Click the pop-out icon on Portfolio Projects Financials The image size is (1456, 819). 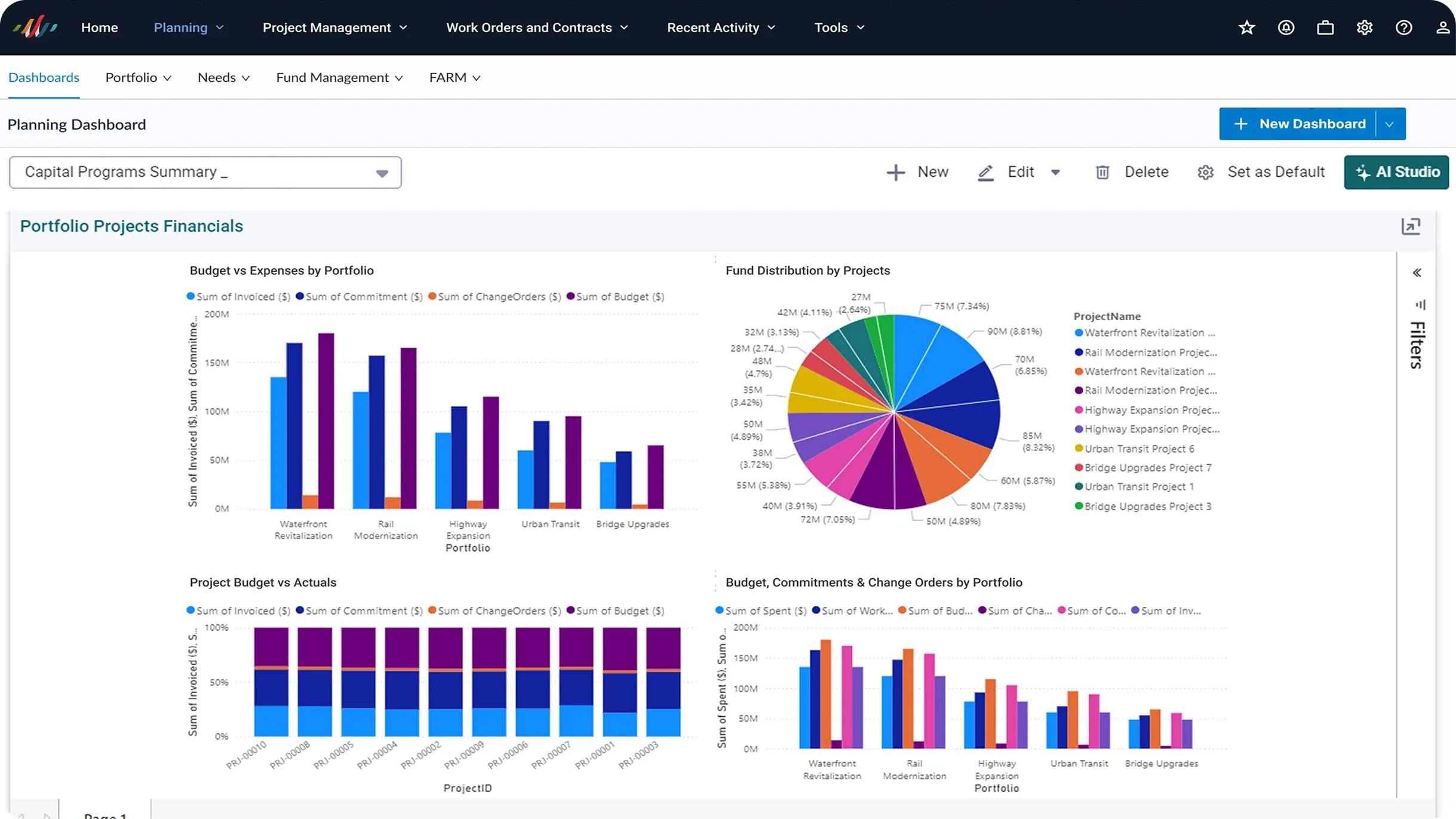pos(1411,226)
